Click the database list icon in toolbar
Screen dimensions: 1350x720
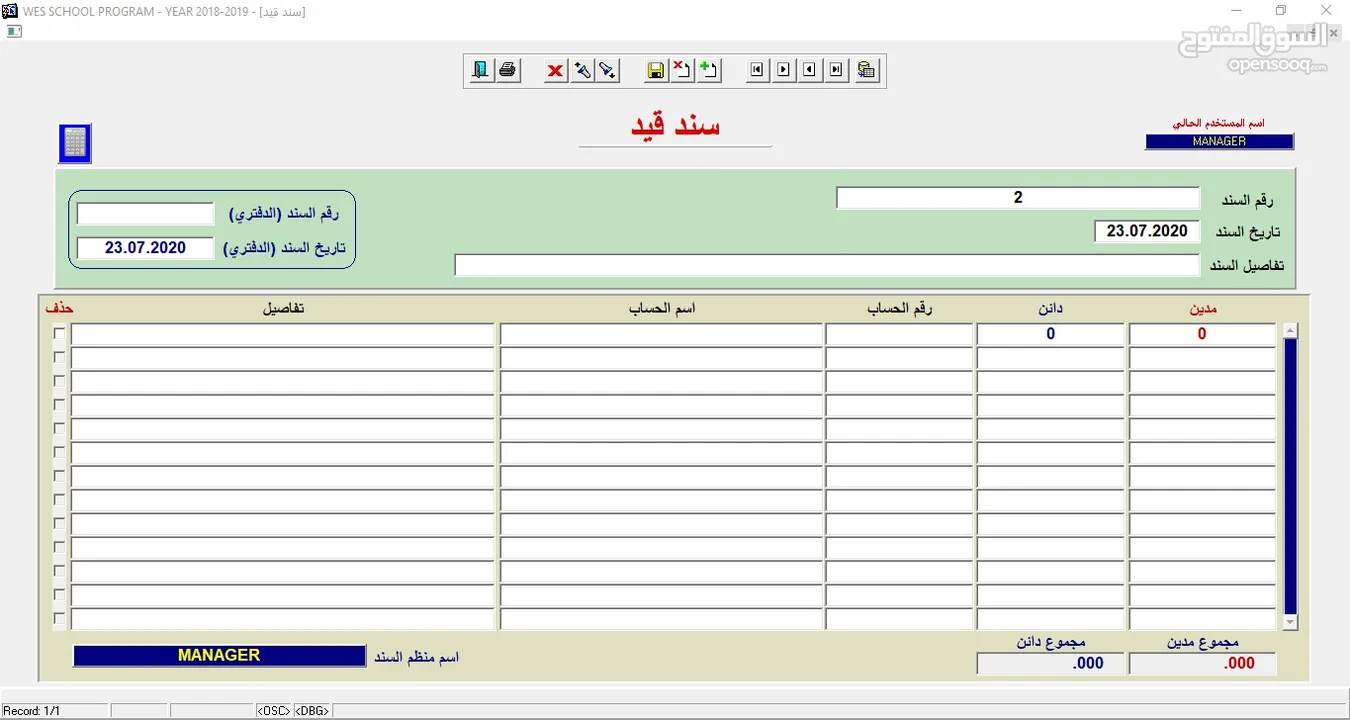[x=867, y=70]
